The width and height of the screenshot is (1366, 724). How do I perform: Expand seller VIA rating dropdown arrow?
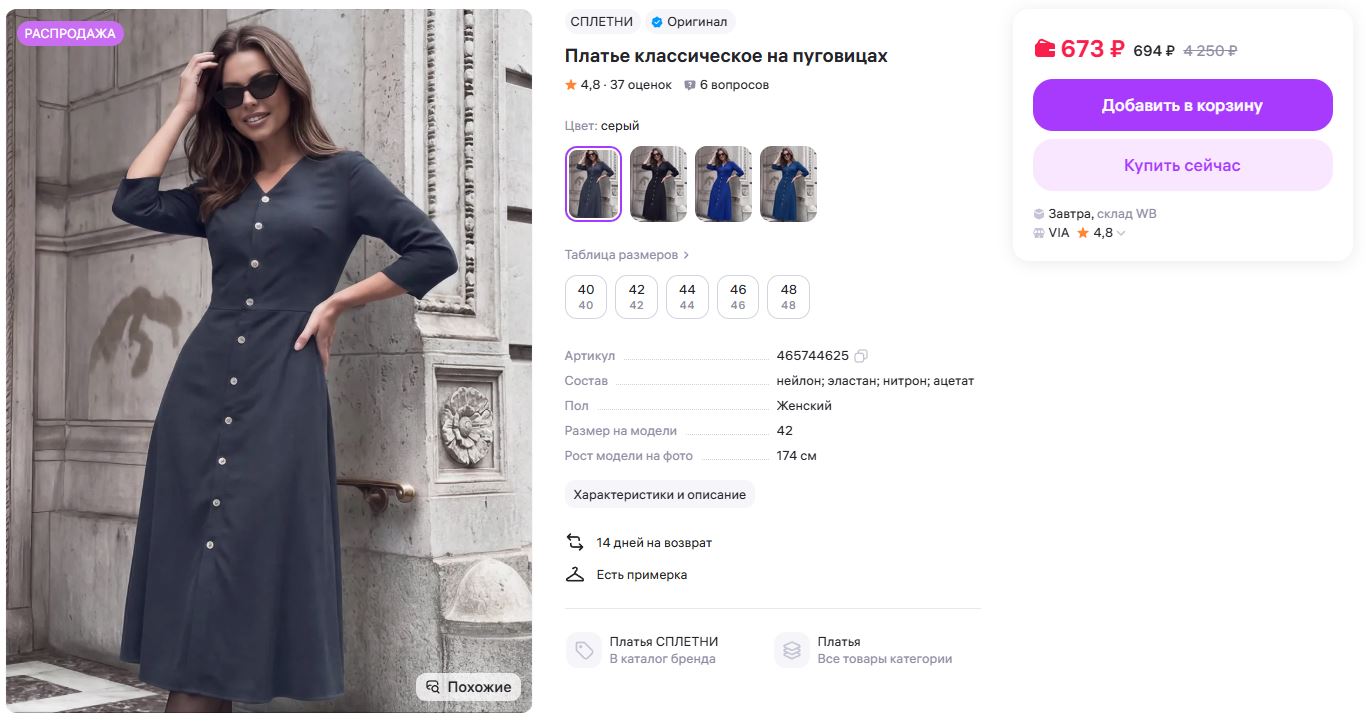[1121, 233]
